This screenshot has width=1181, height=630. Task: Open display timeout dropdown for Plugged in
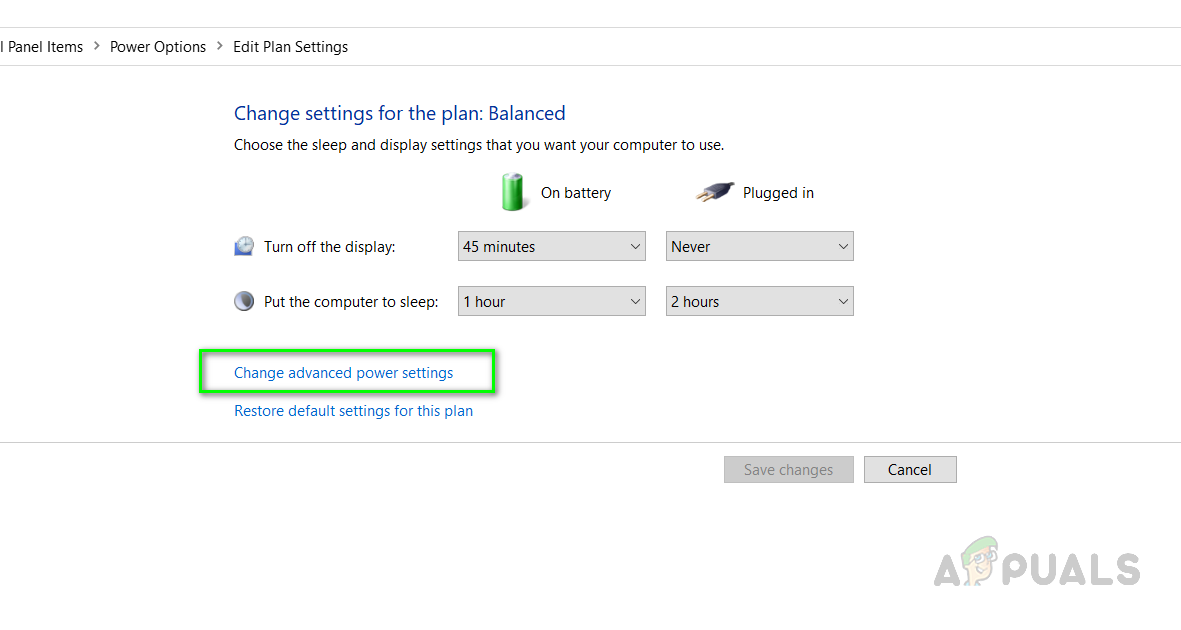tap(759, 246)
